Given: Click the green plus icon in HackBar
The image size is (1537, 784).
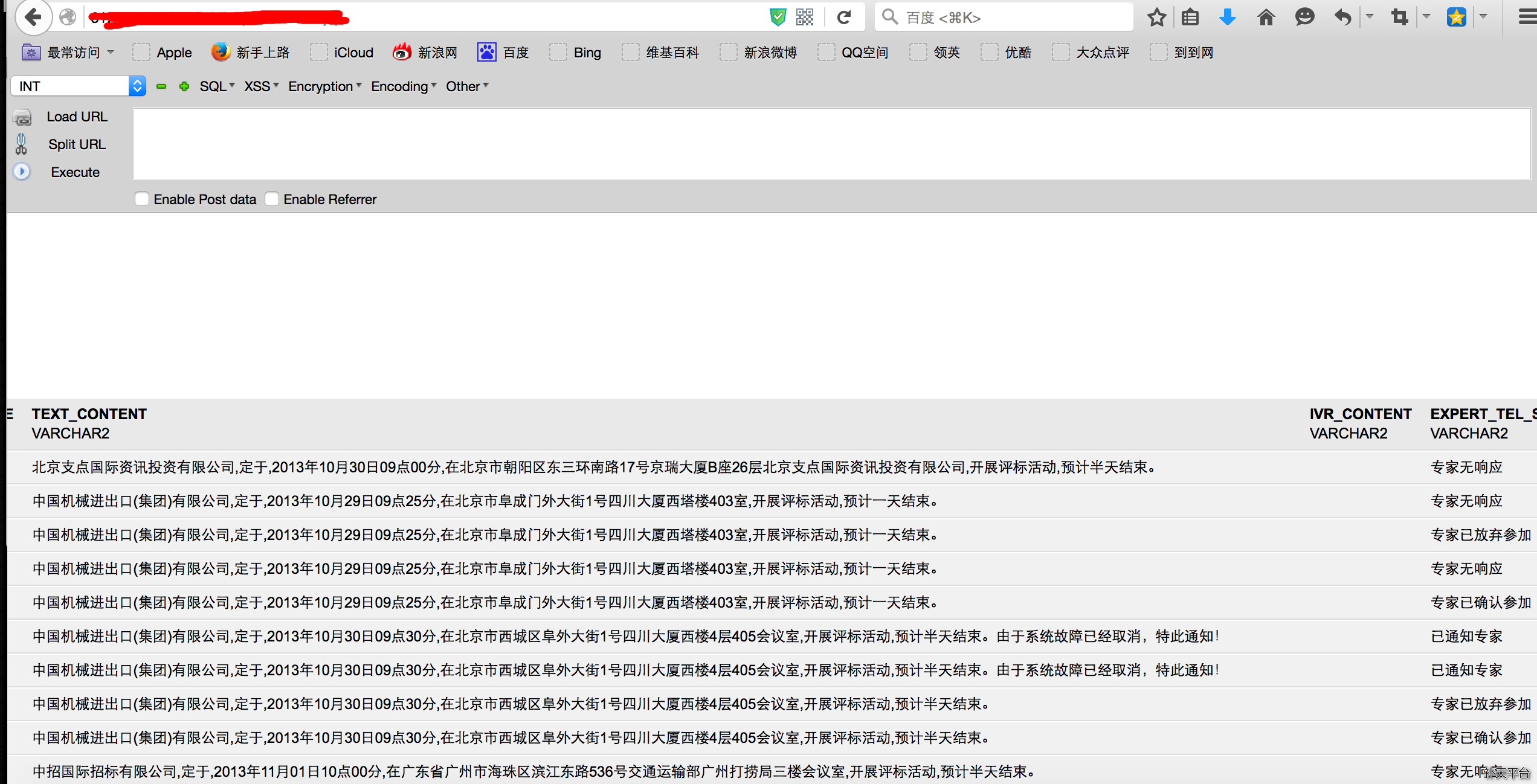Looking at the screenshot, I should click(184, 86).
